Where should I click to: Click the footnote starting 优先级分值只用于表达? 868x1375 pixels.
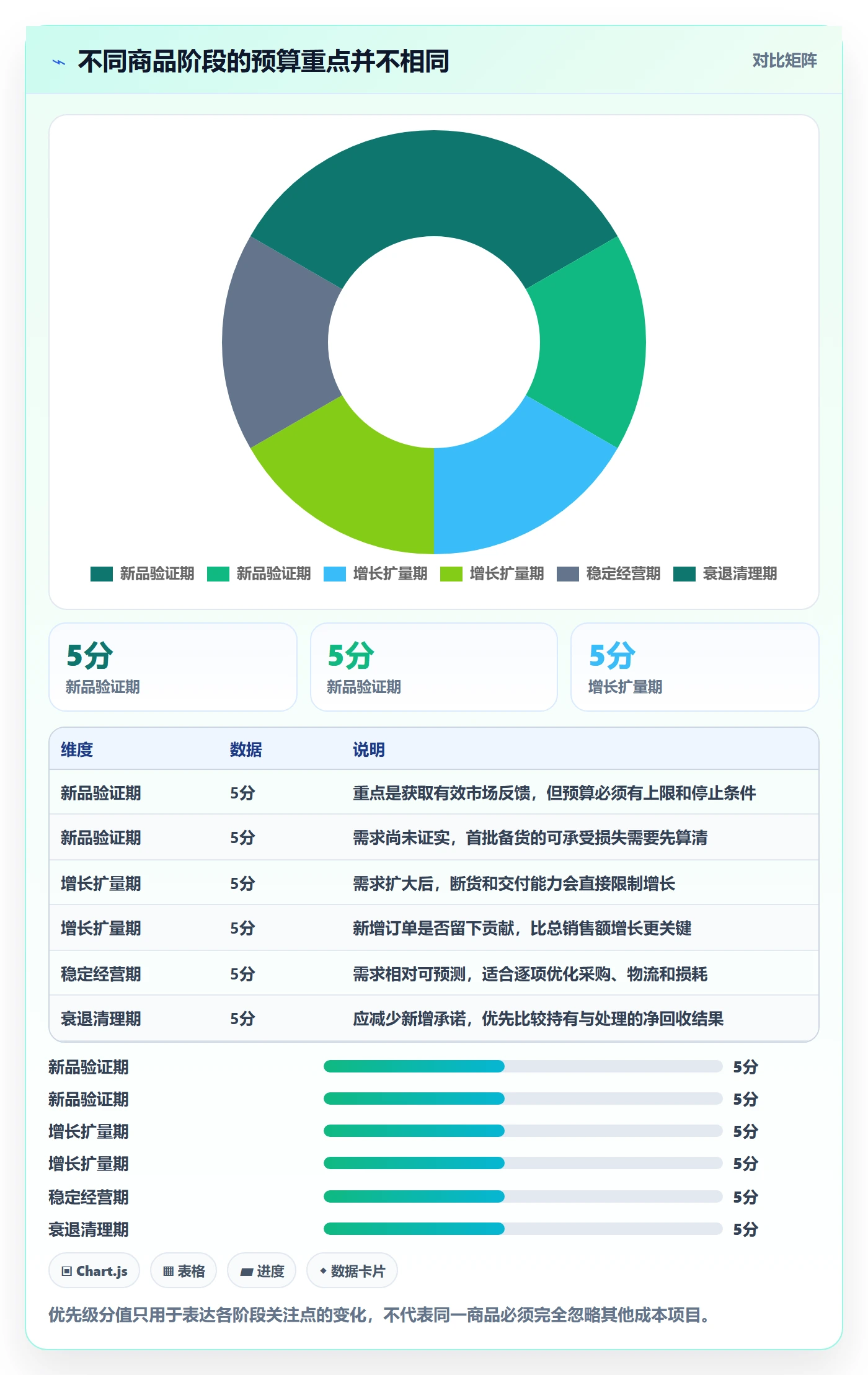[x=380, y=1315]
